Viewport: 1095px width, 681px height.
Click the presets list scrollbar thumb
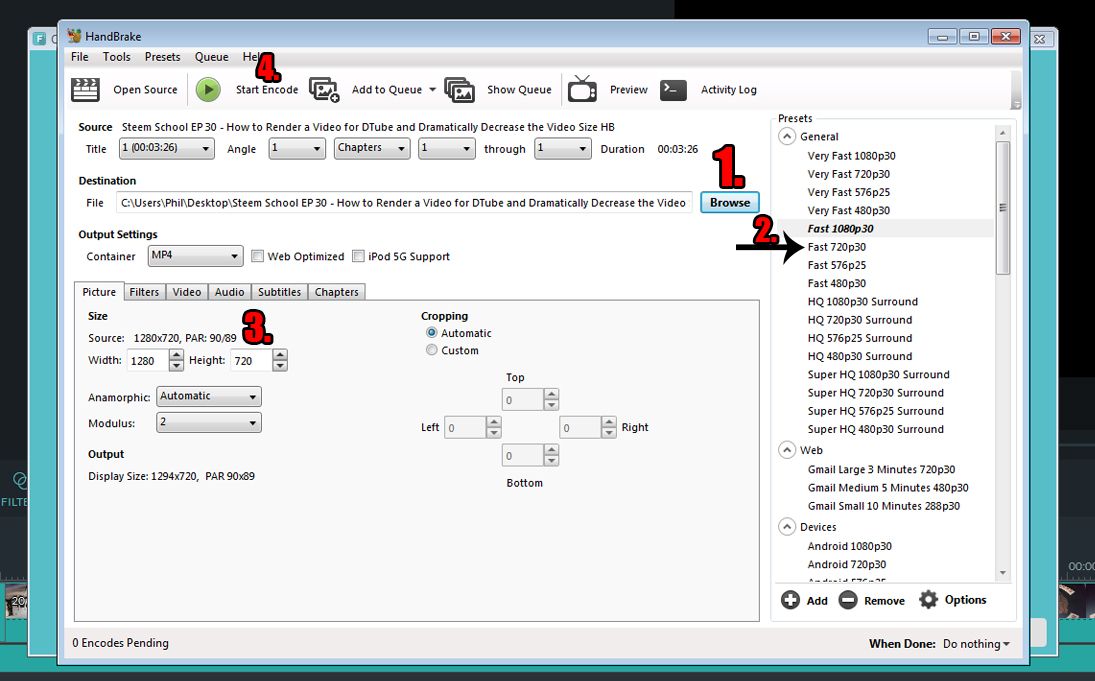pos(1003,208)
